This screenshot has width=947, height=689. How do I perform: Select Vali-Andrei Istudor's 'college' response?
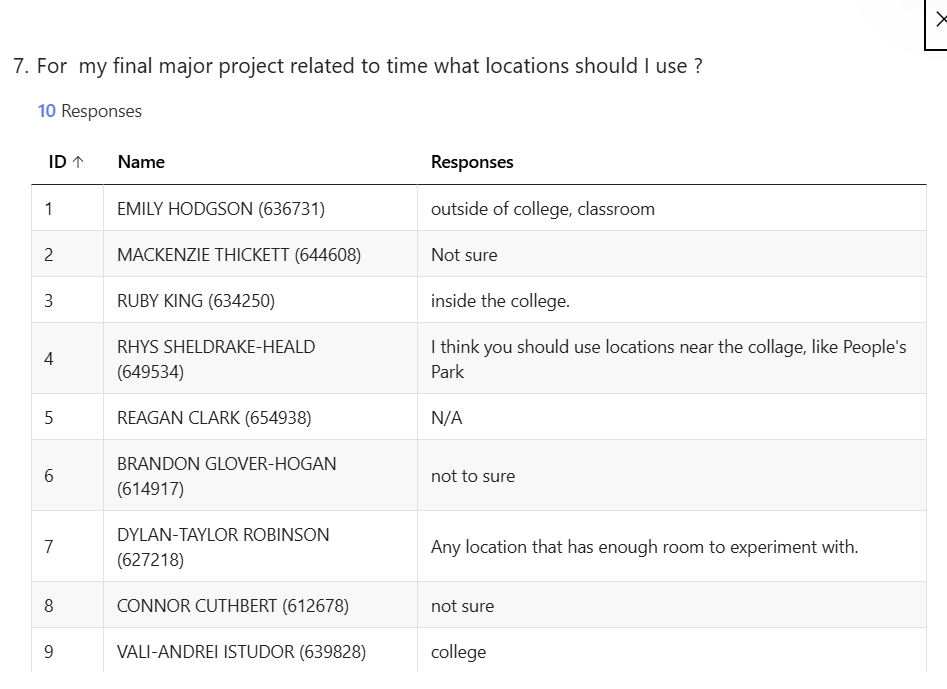click(x=458, y=652)
